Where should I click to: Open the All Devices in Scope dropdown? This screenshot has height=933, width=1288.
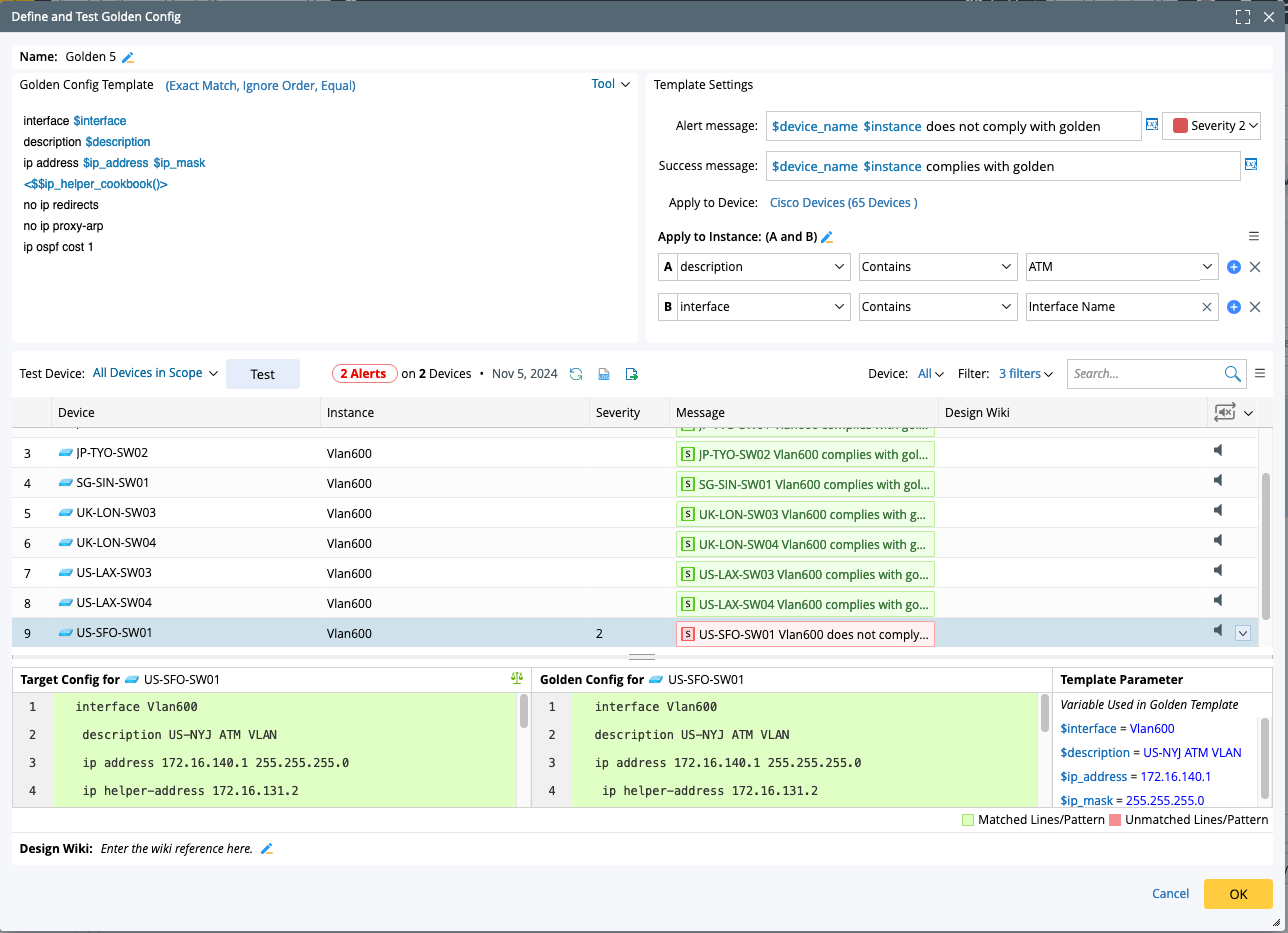click(155, 373)
